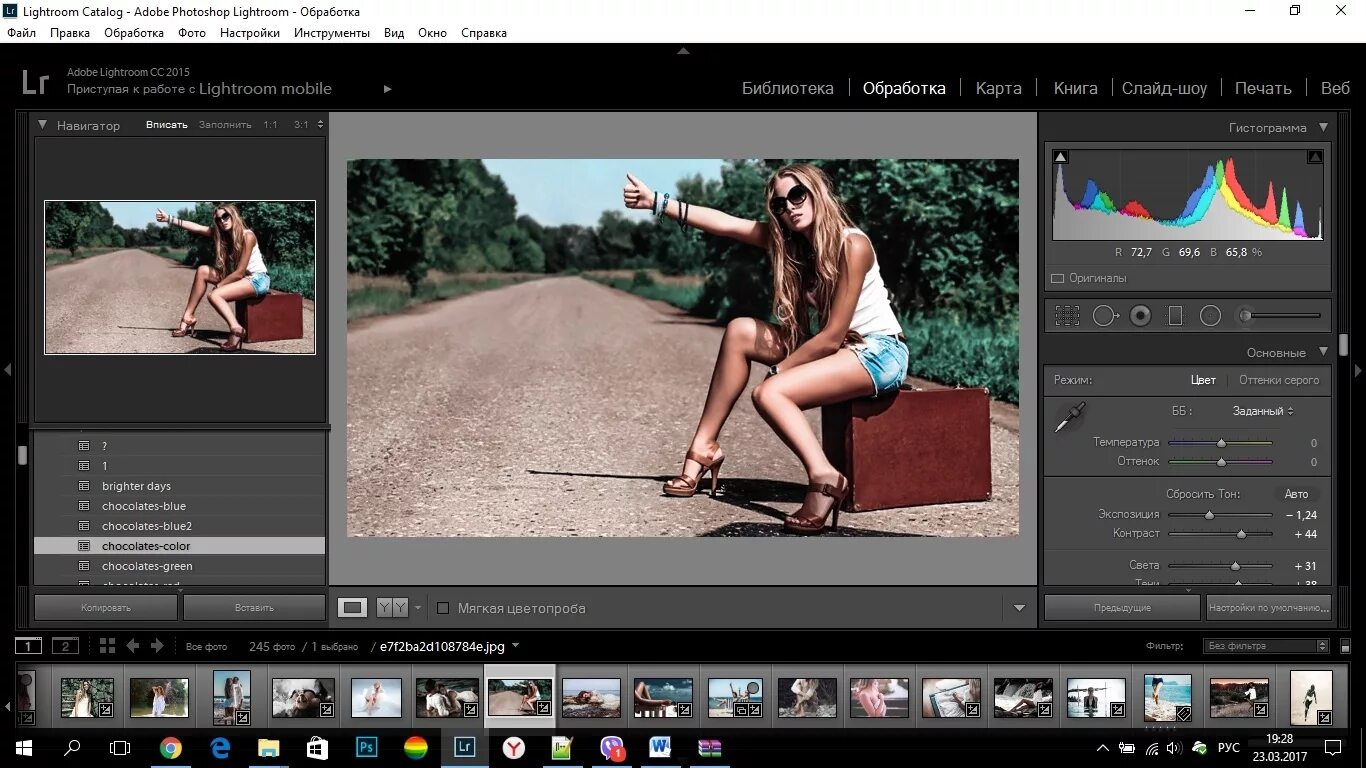The image size is (1366, 768).
Task: Adjust the Температура slider
Action: pyautogui.click(x=1220, y=442)
